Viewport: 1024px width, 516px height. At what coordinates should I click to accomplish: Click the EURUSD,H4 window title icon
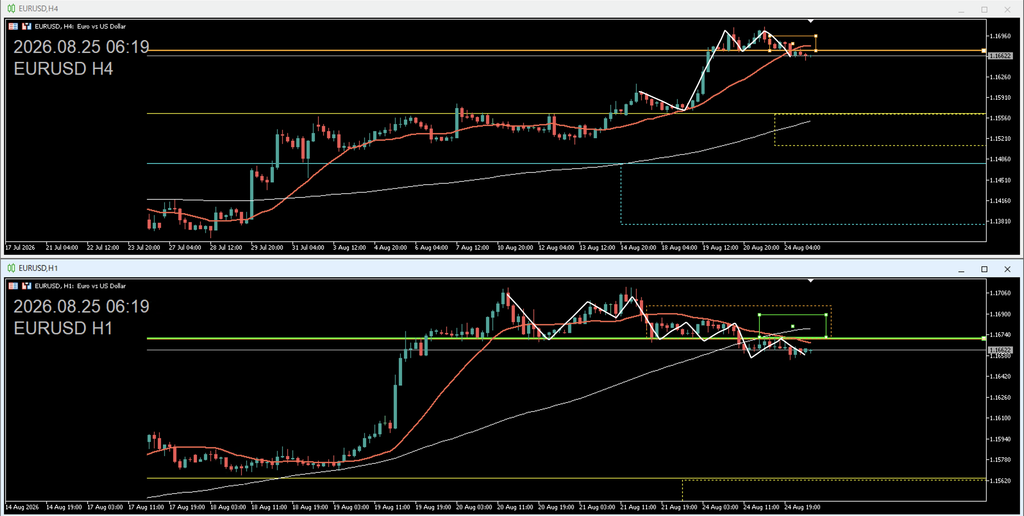[x=11, y=8]
